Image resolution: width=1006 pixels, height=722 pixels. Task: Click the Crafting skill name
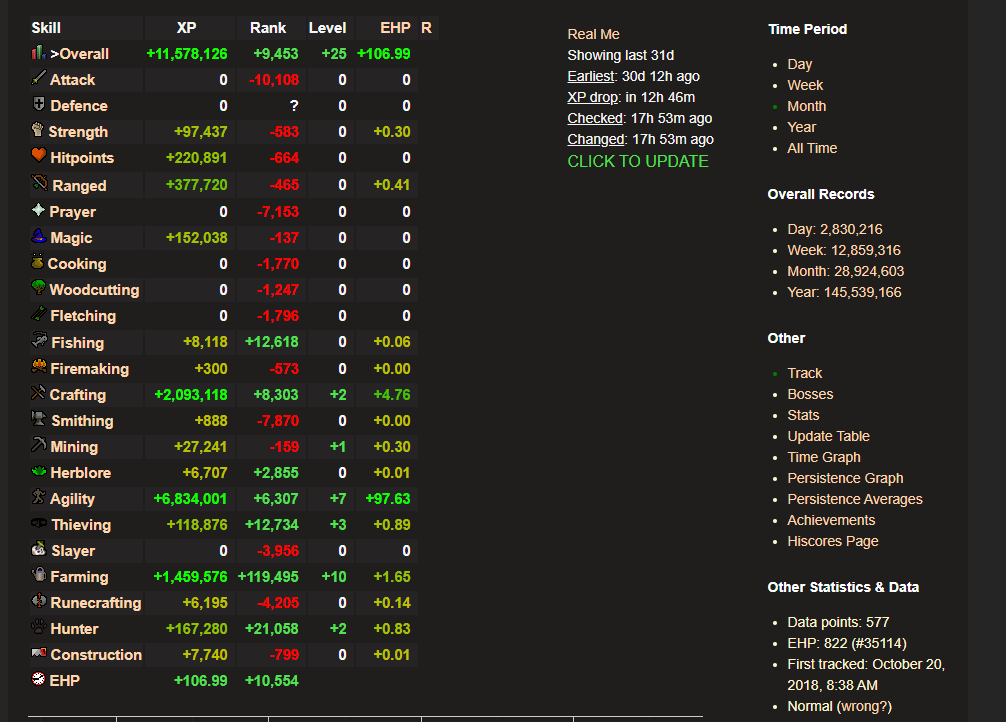click(x=78, y=395)
